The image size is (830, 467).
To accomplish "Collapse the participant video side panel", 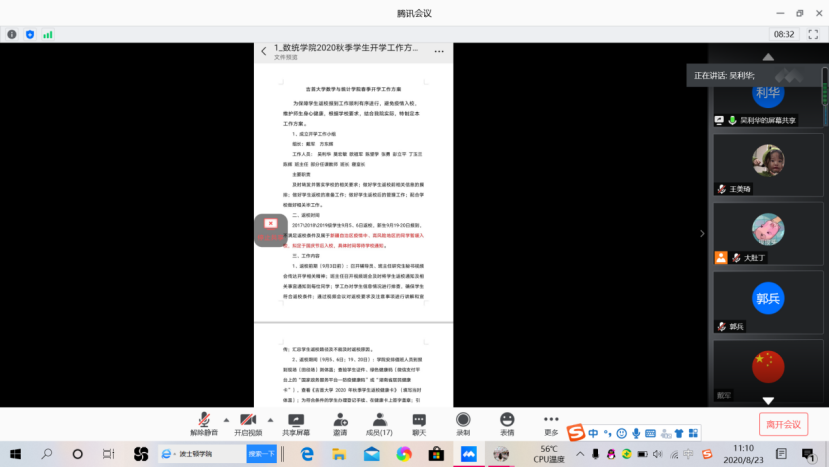I will point(701,233).
